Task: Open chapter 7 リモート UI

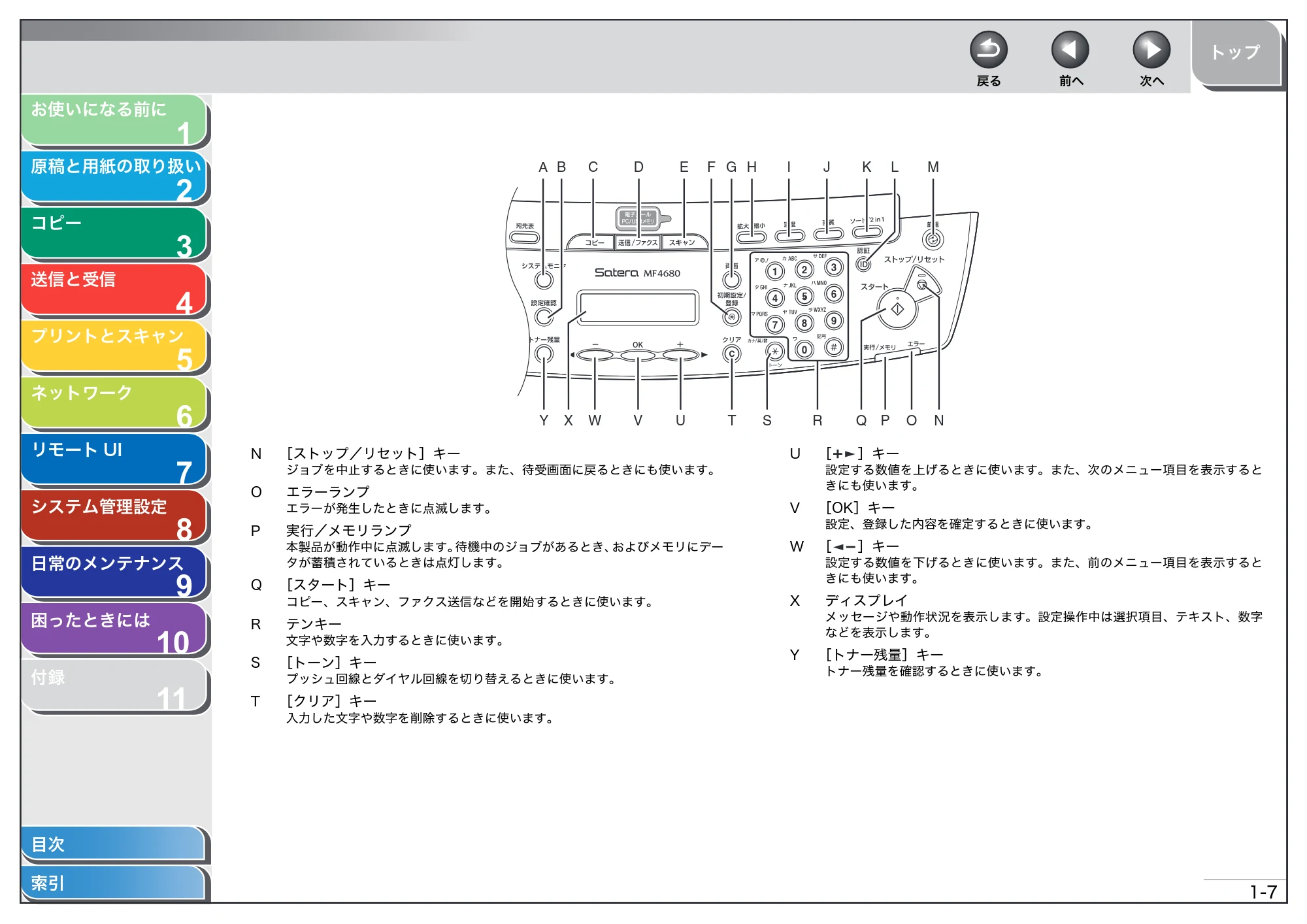Action: 114,460
